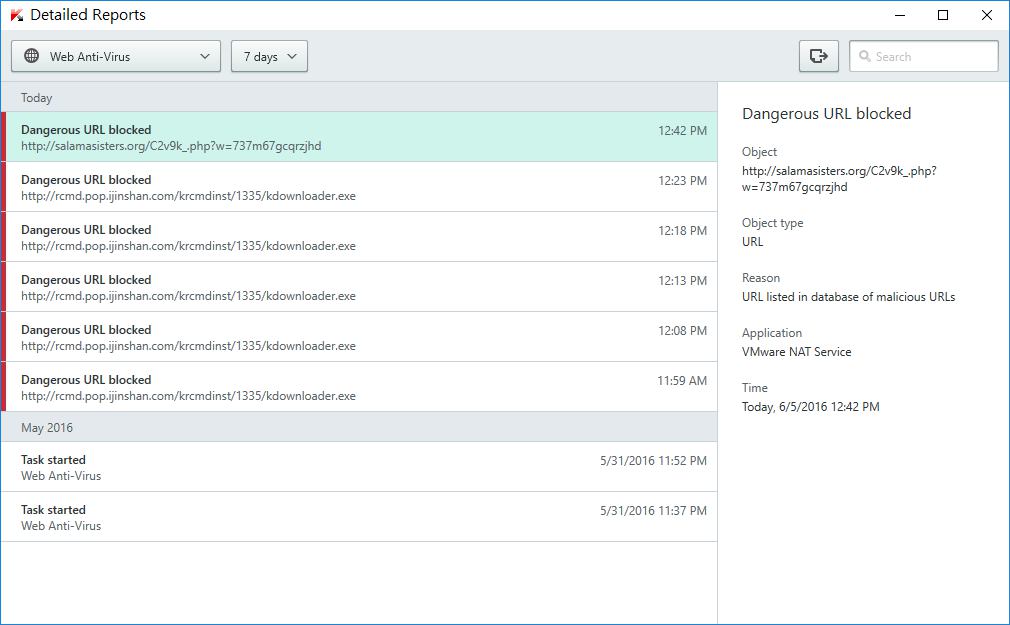Select Task started entry at 11:52 PM
Image resolution: width=1010 pixels, height=625 pixels.
(360, 467)
